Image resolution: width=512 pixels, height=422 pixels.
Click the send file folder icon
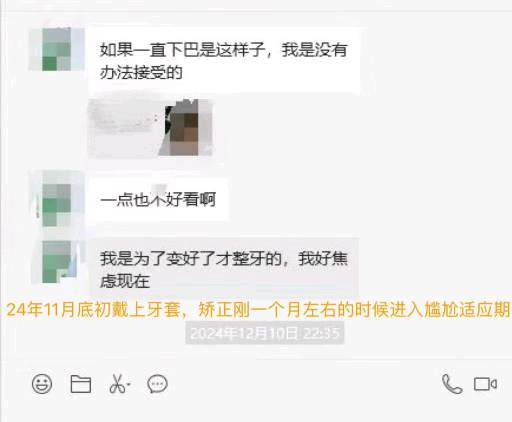tap(81, 384)
